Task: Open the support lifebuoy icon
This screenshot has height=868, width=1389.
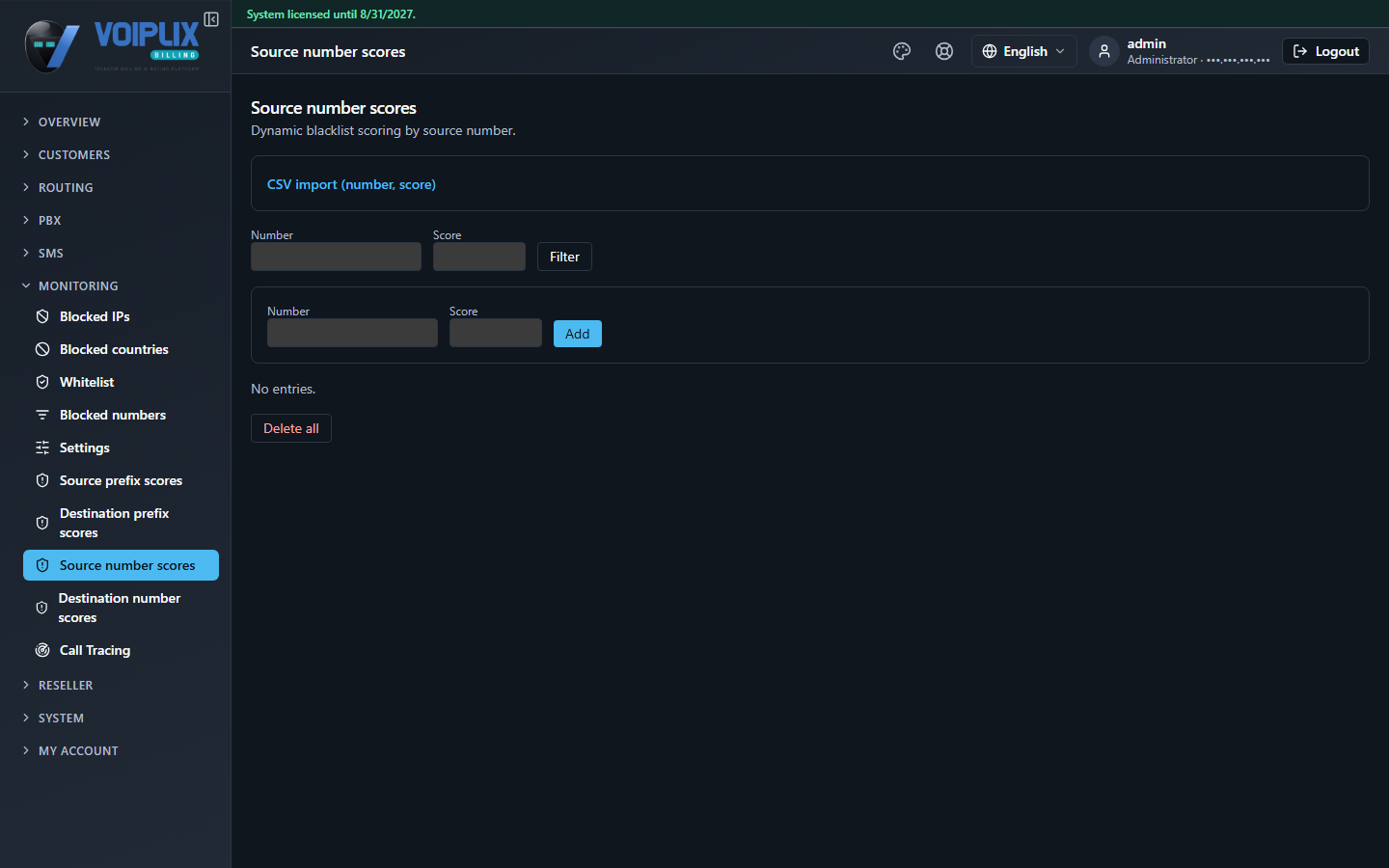Action: [x=944, y=51]
